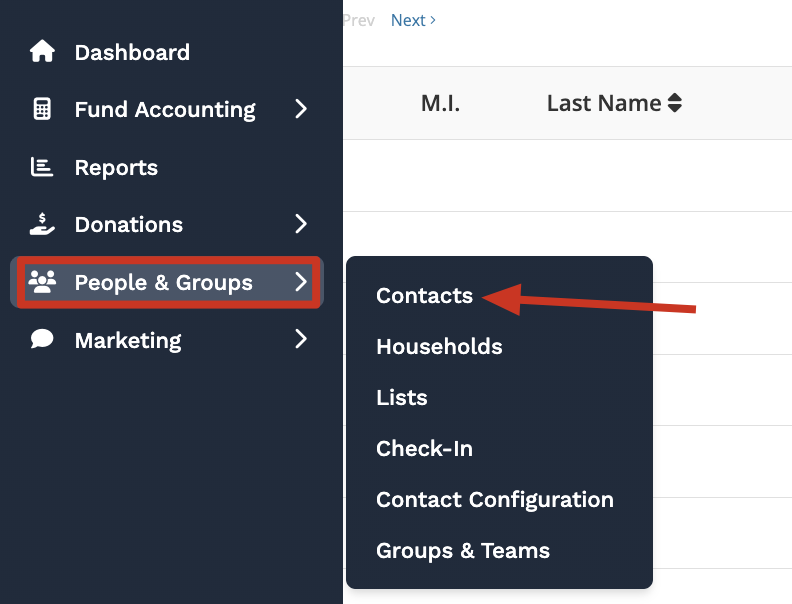Viewport: 792px width, 604px height.
Task: Expand the Fund Accounting submenu chevron
Action: [301, 109]
